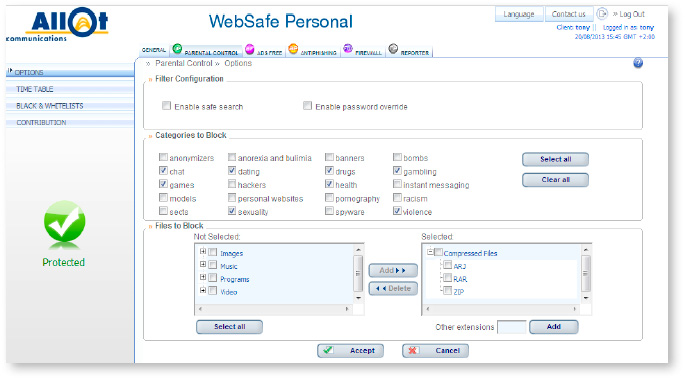Click Add arrows button between file lists

pos(393,270)
